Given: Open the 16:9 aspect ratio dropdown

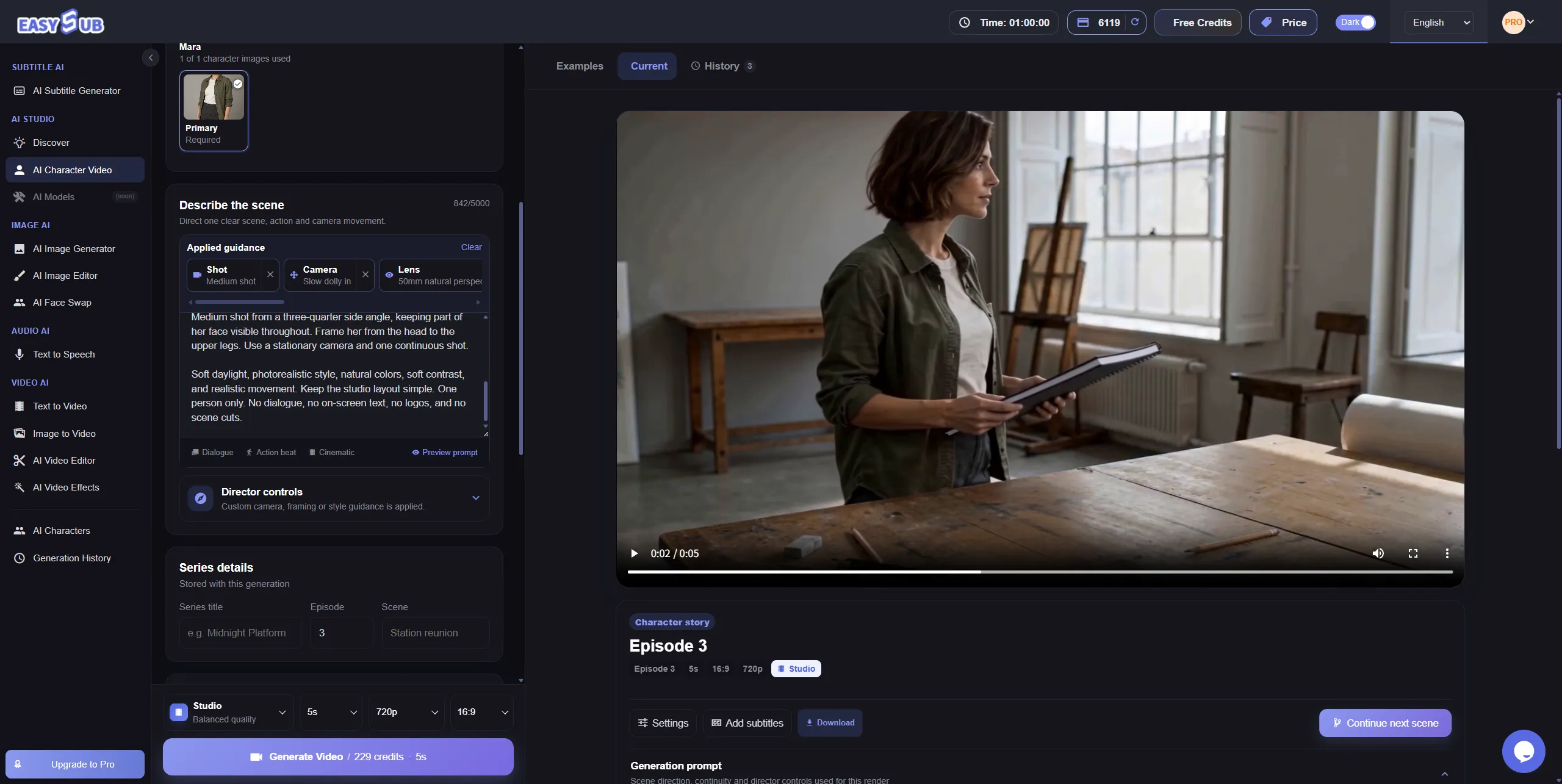Looking at the screenshot, I should (x=482, y=712).
